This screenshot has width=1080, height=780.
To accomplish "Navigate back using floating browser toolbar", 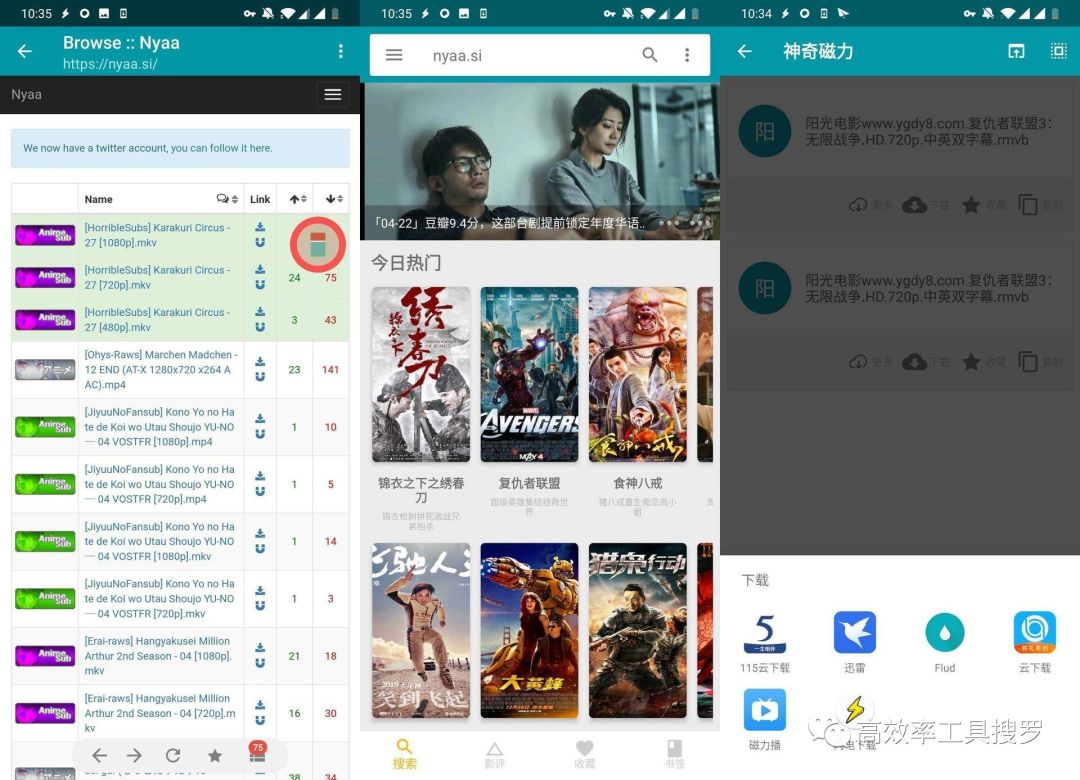I will coord(99,755).
